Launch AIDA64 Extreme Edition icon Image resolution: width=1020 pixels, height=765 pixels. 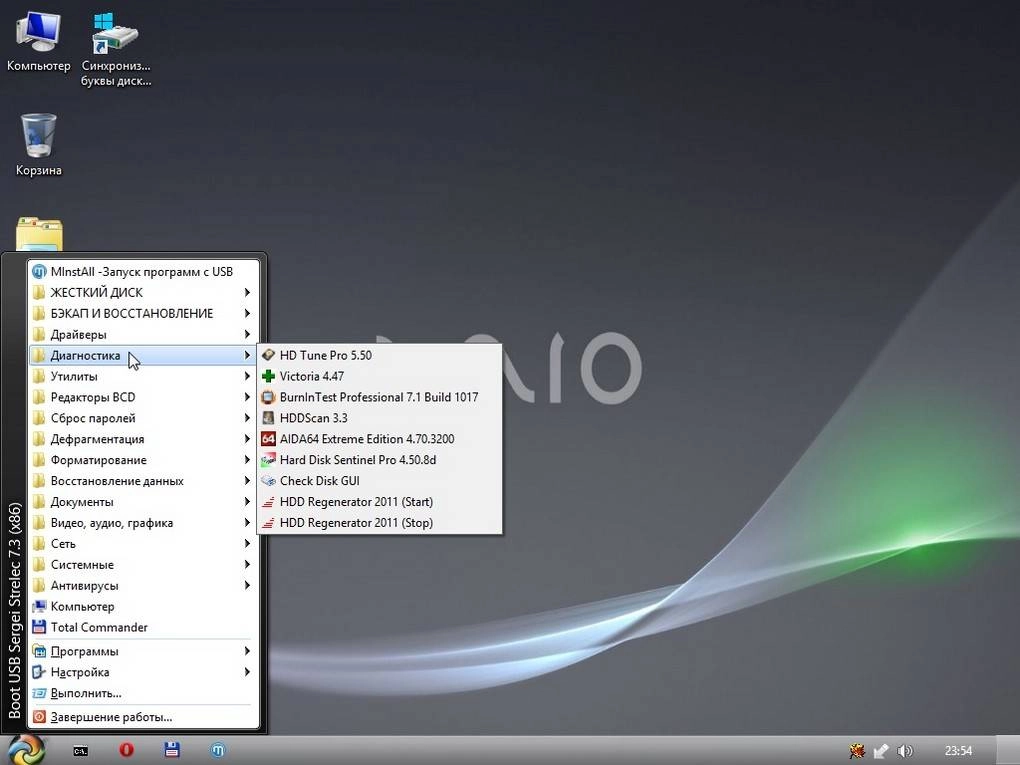tap(268, 438)
